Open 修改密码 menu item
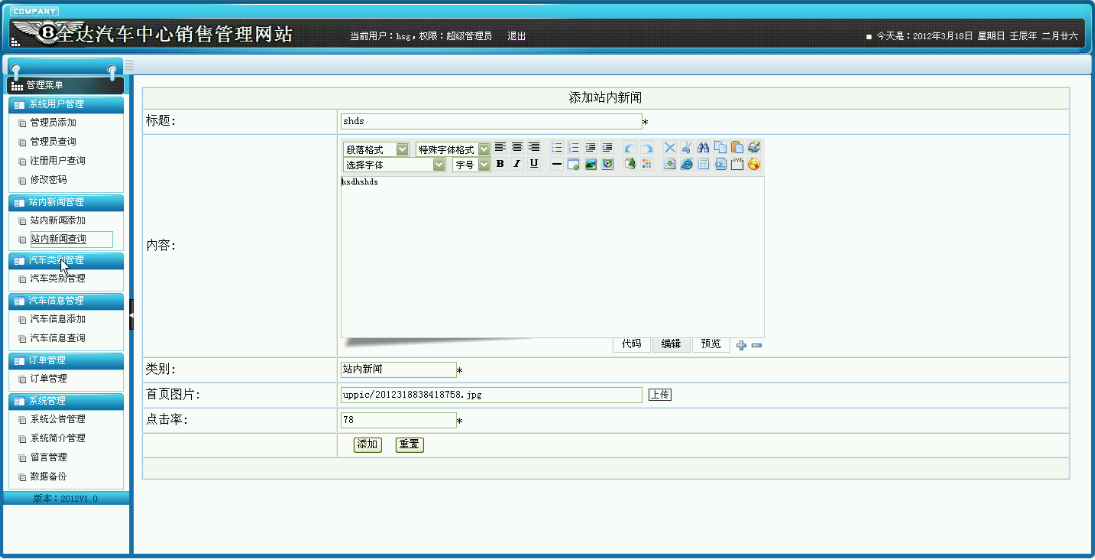1095x560 pixels. coord(48,179)
